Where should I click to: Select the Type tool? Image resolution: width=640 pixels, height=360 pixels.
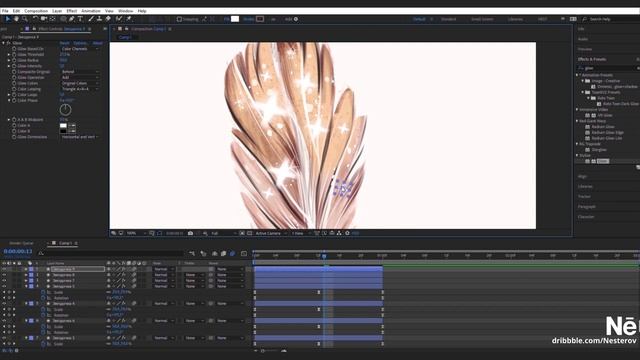[80, 19]
